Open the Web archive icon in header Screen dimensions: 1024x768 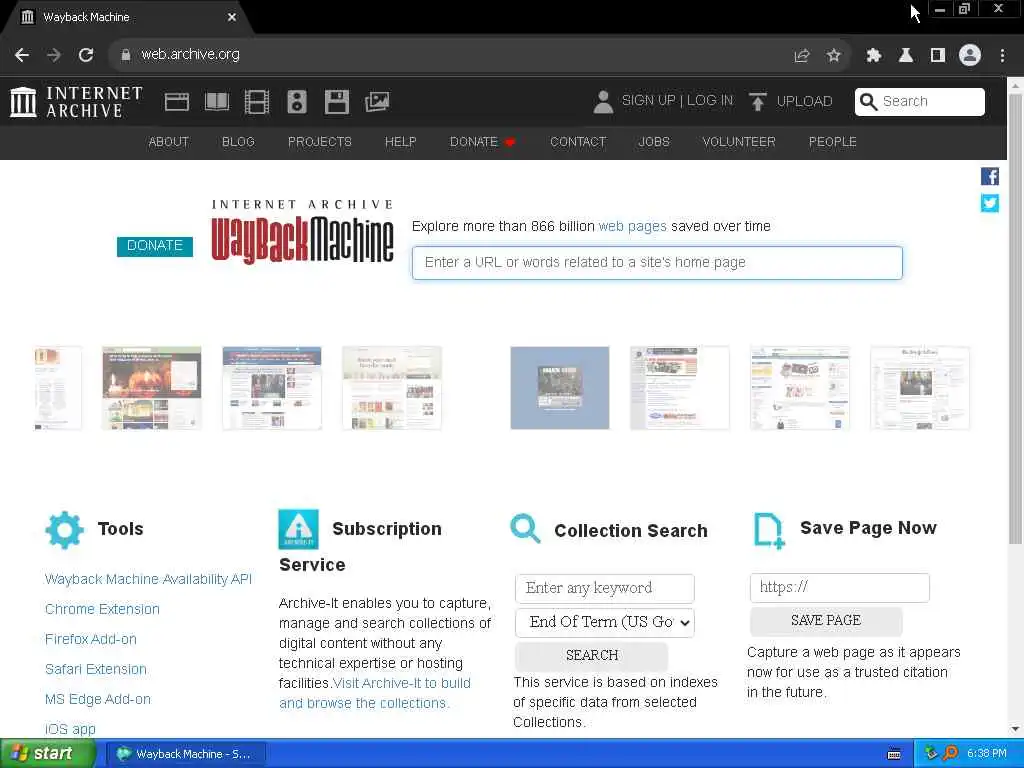[x=176, y=102]
